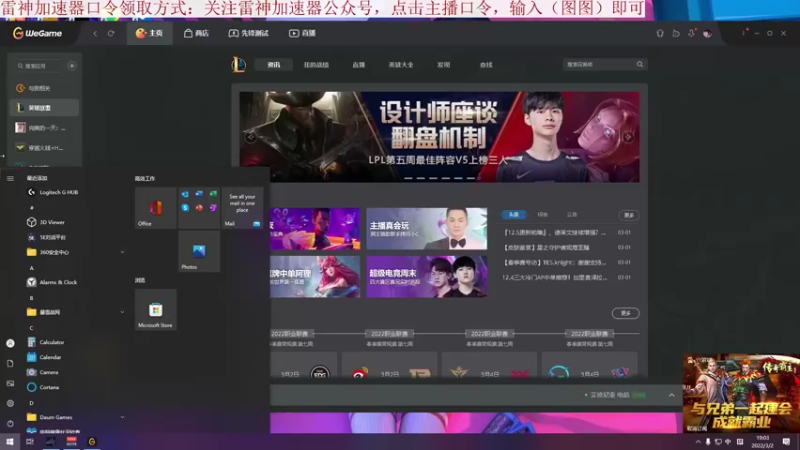Open the news item starting with 【12.5

click(x=555, y=232)
